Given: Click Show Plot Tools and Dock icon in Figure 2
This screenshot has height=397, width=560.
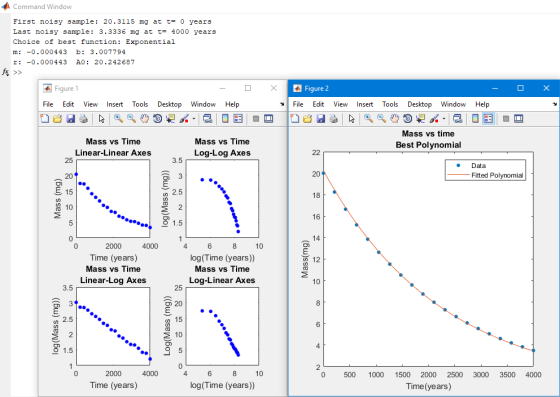Looking at the screenshot, I should click(519, 119).
